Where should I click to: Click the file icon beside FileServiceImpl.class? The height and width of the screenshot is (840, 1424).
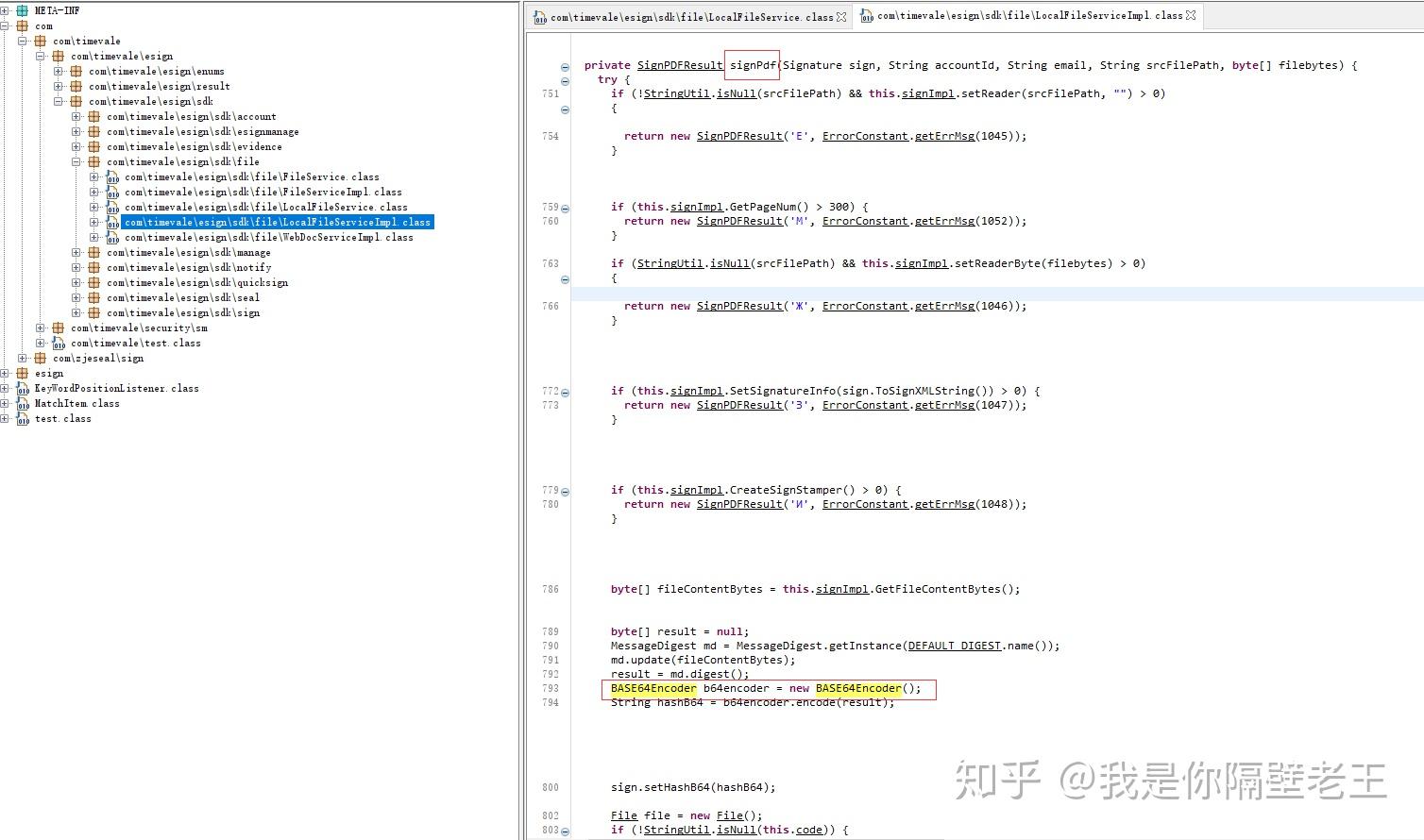tap(113, 192)
